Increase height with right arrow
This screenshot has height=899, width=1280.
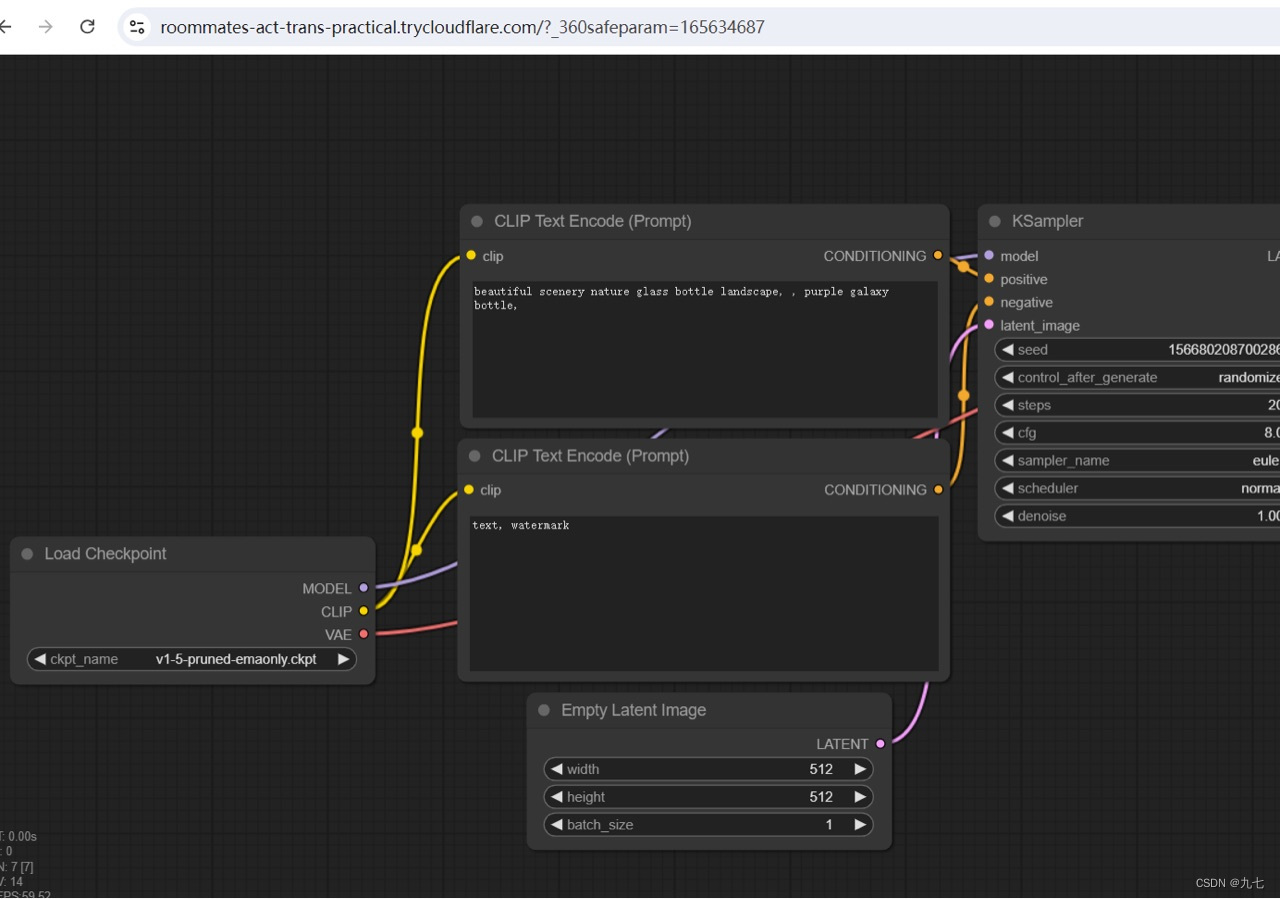pyautogui.click(x=860, y=797)
